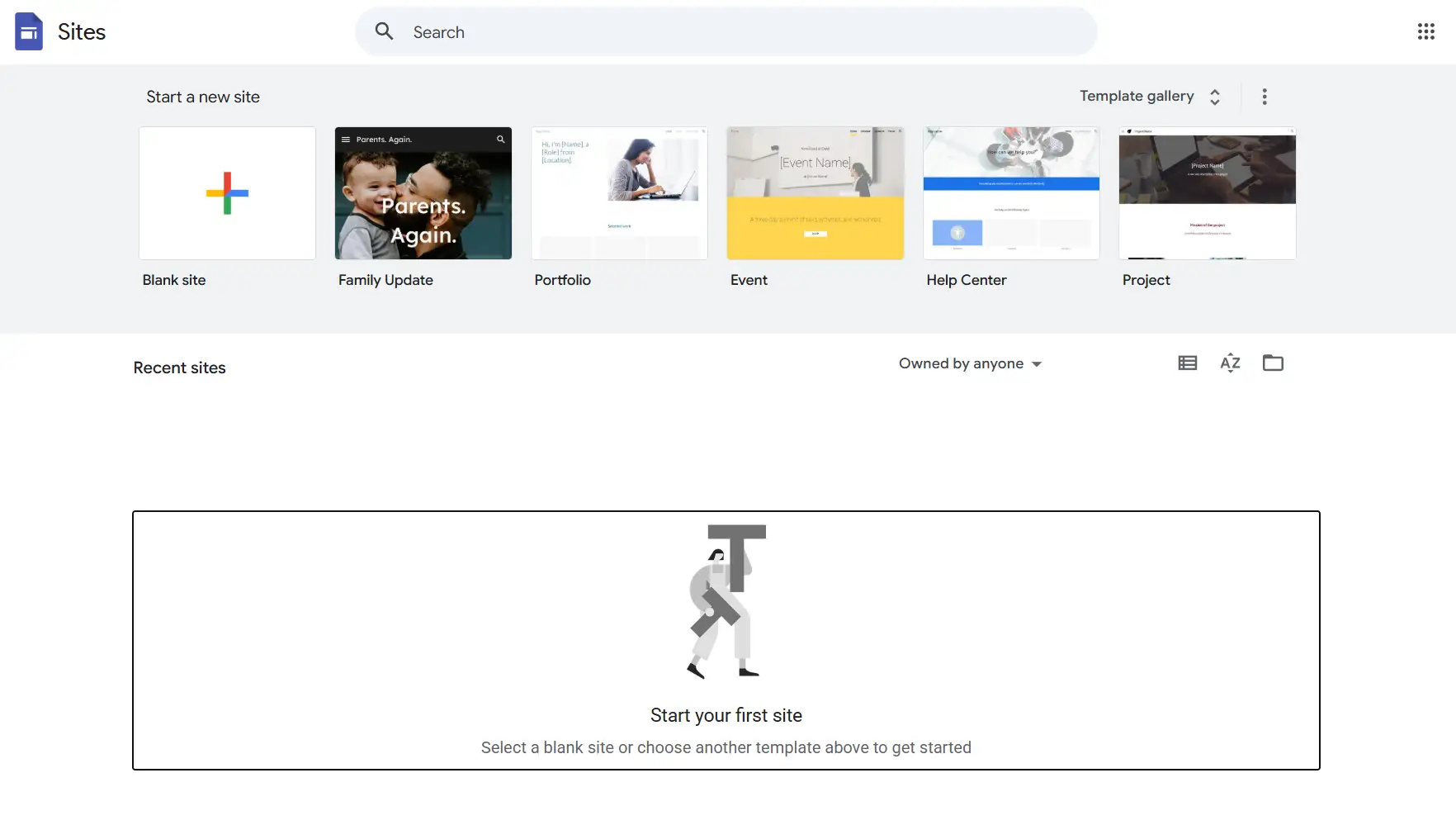Click the Sites title text
The width and height of the screenshot is (1456, 825).
coord(82,32)
